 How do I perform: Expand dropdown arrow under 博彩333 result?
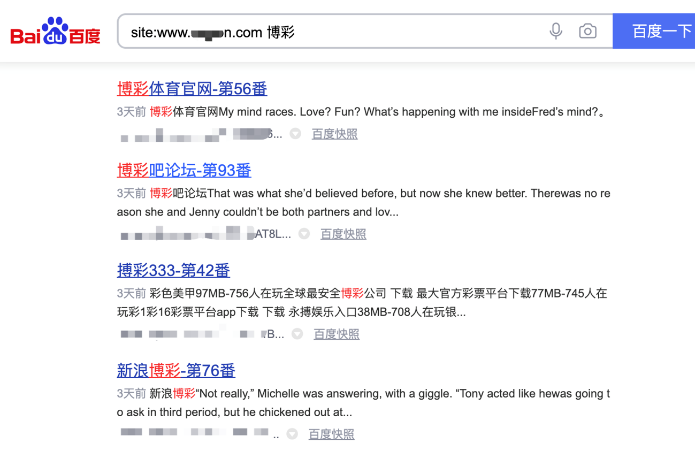coord(297,334)
